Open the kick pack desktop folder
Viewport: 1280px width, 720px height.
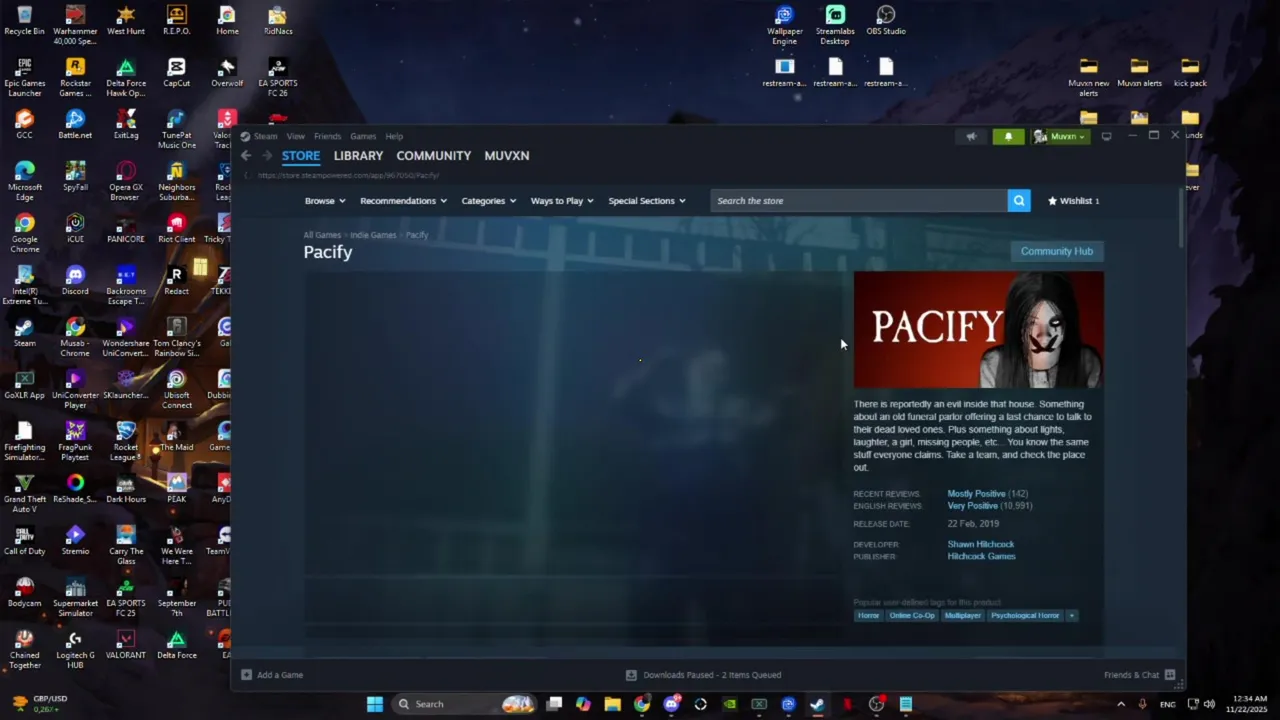pos(1190,72)
